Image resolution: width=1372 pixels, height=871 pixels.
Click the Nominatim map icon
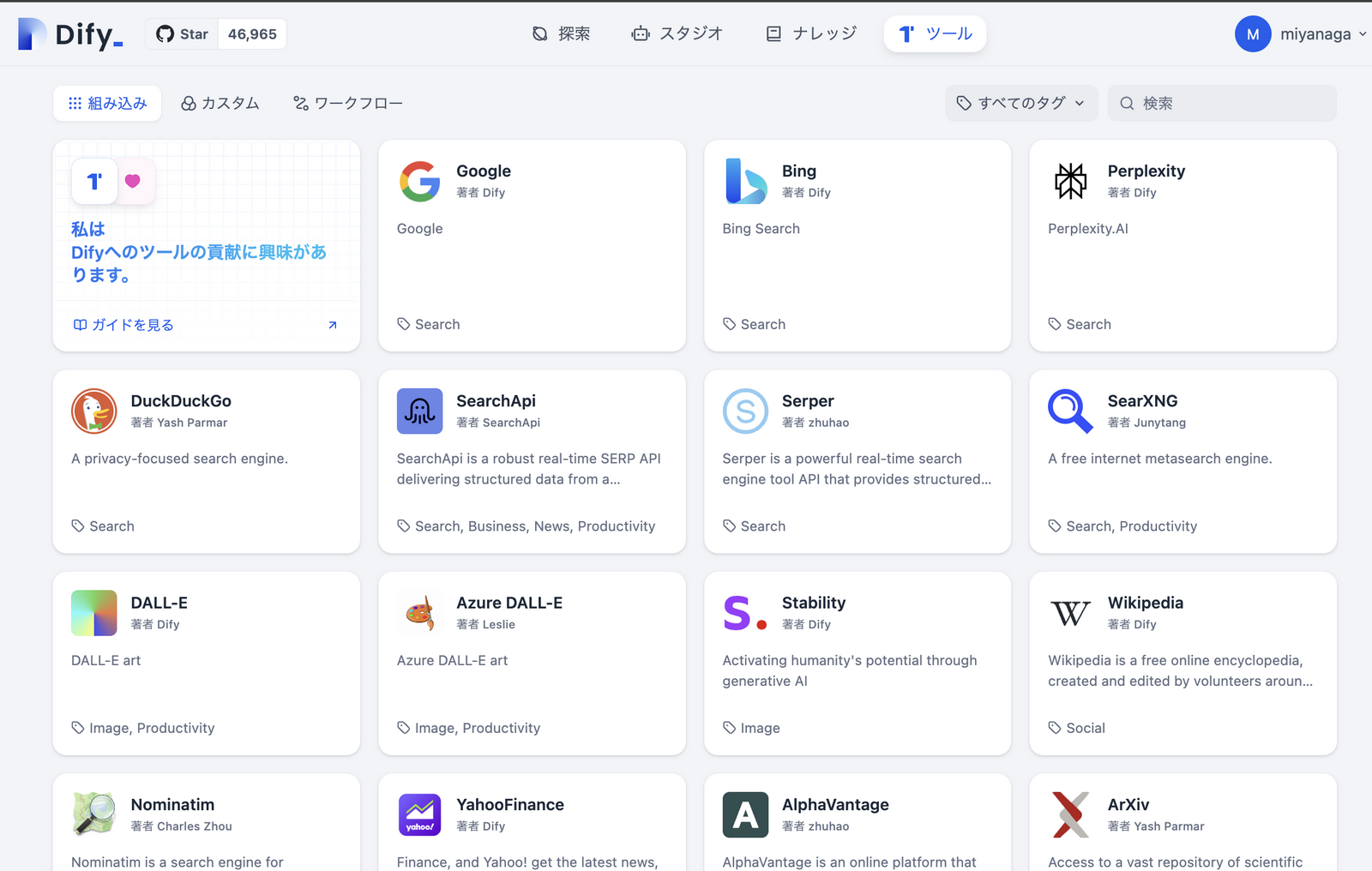click(x=94, y=814)
